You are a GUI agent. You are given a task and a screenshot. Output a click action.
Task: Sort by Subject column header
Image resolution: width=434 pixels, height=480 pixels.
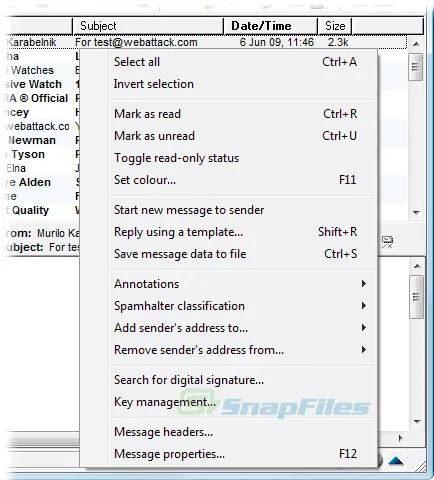tap(148, 26)
